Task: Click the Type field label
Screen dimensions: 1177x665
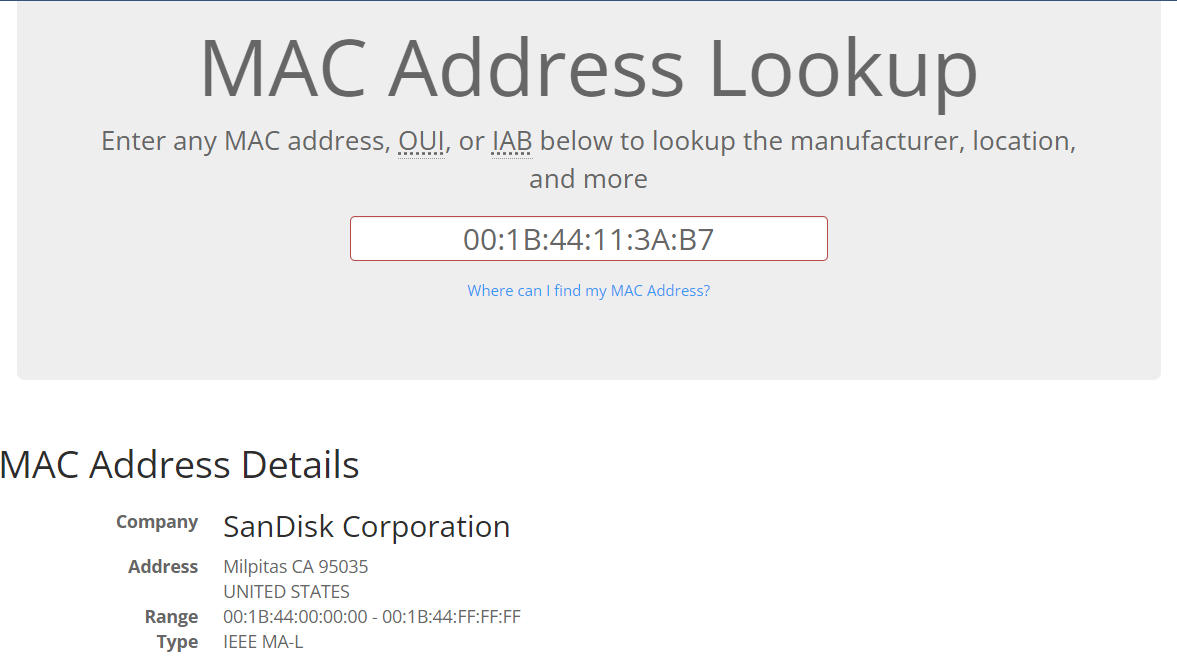Action: [177, 641]
